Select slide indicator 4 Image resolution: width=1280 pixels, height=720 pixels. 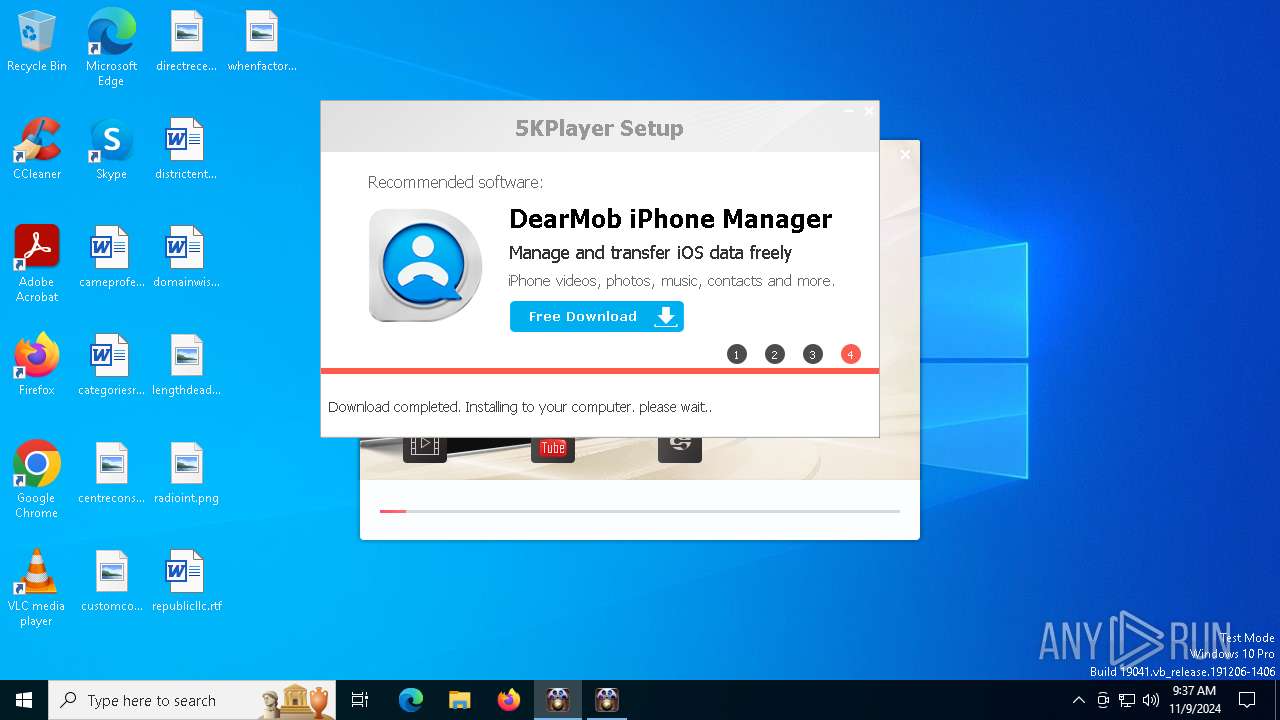851,354
